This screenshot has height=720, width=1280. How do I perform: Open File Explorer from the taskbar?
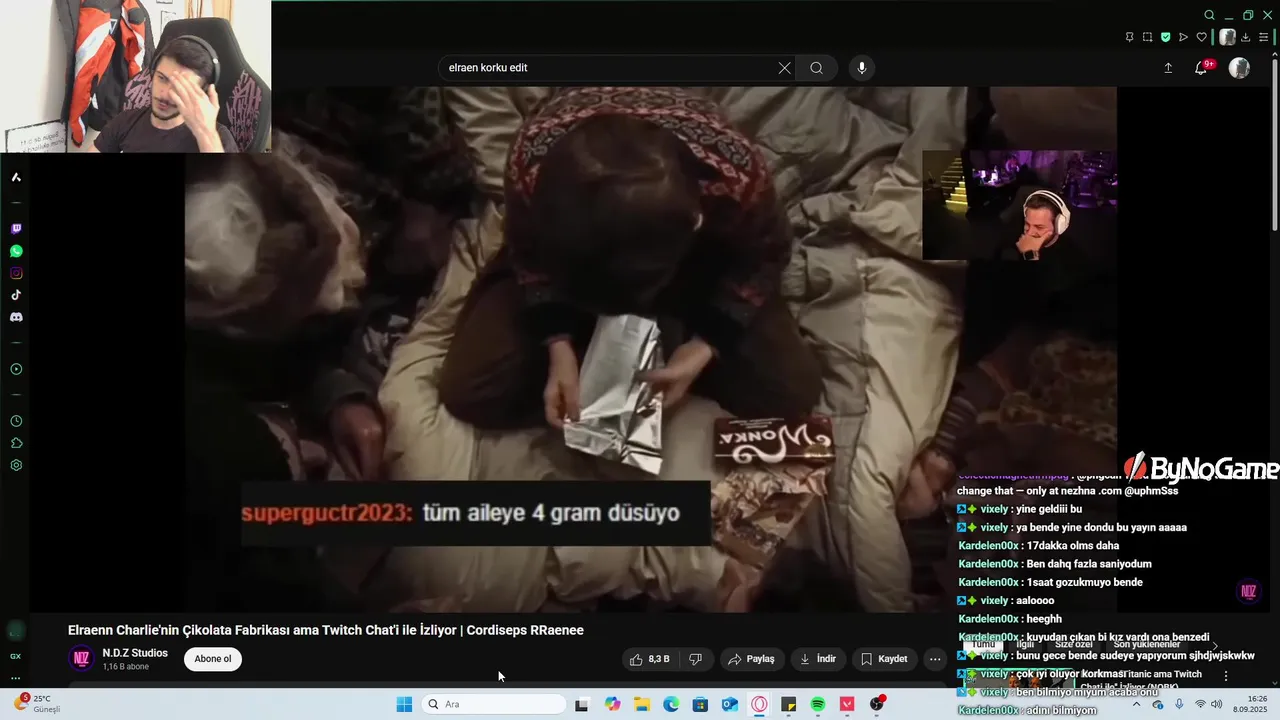coord(641,704)
